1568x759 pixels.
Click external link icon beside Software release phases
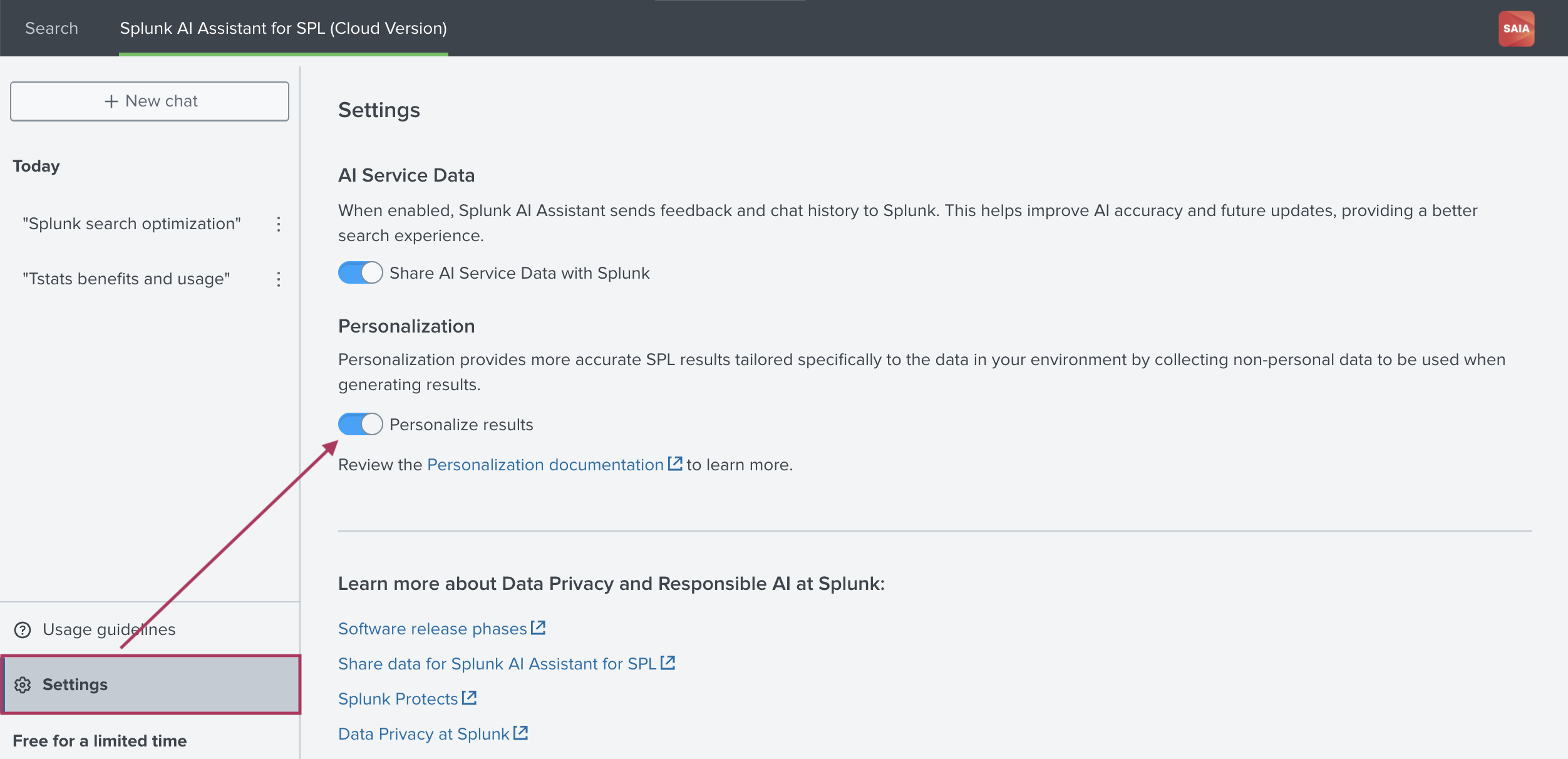539,627
